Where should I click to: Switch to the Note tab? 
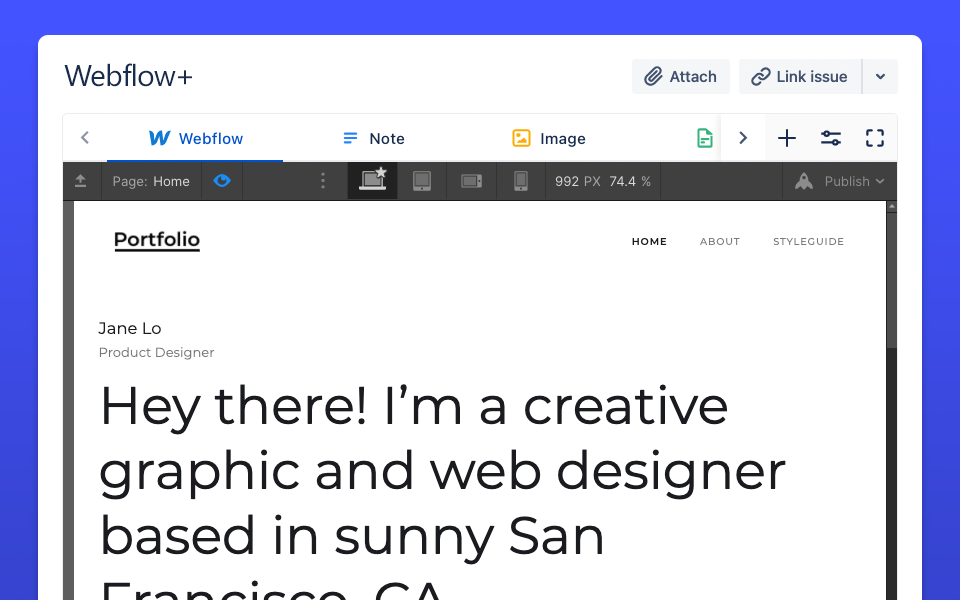click(373, 138)
